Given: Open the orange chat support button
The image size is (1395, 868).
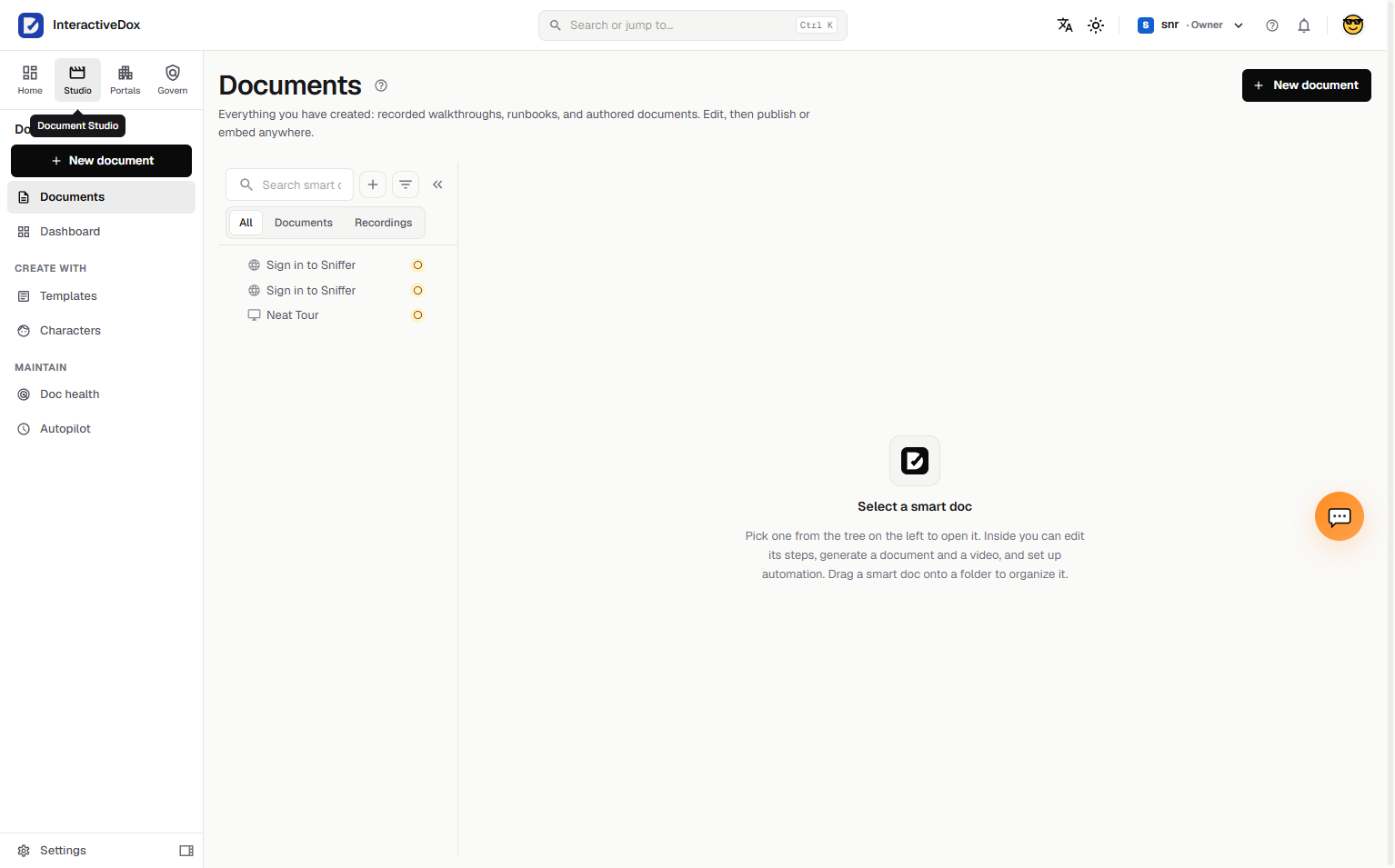Looking at the screenshot, I should pyautogui.click(x=1340, y=516).
